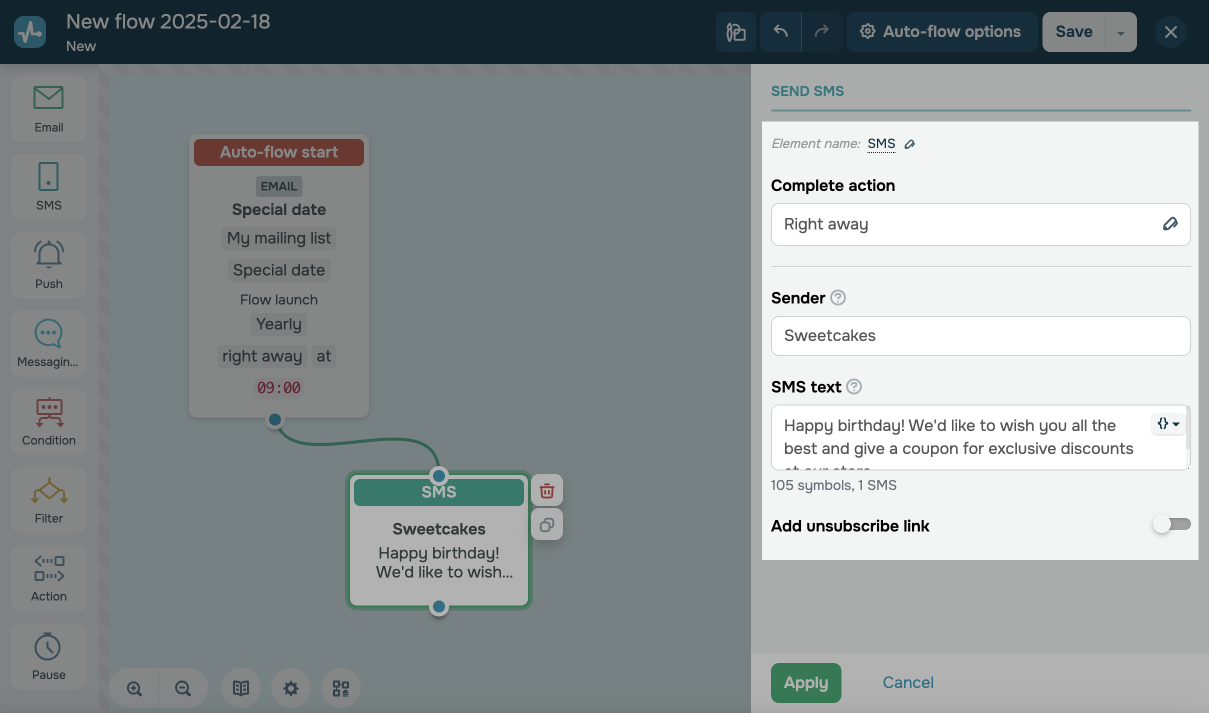Open canvas settings gear icon
Viewport: 1209px width, 713px height.
291,688
